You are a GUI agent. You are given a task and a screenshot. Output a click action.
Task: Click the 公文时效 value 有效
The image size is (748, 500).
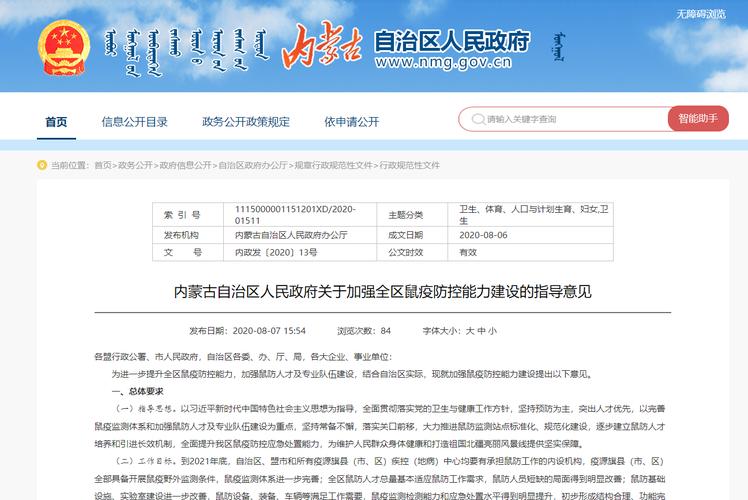(468, 252)
